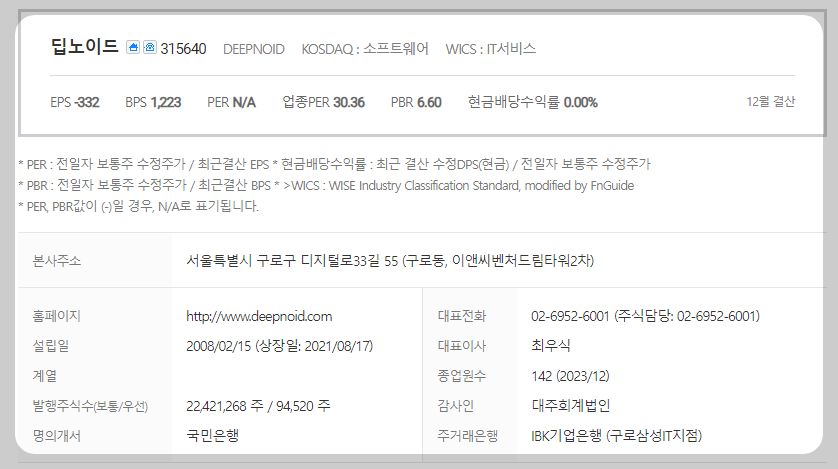Image resolution: width=838 pixels, height=469 pixels.
Task: Select the 업종PER 30.36 value
Action: [323, 102]
